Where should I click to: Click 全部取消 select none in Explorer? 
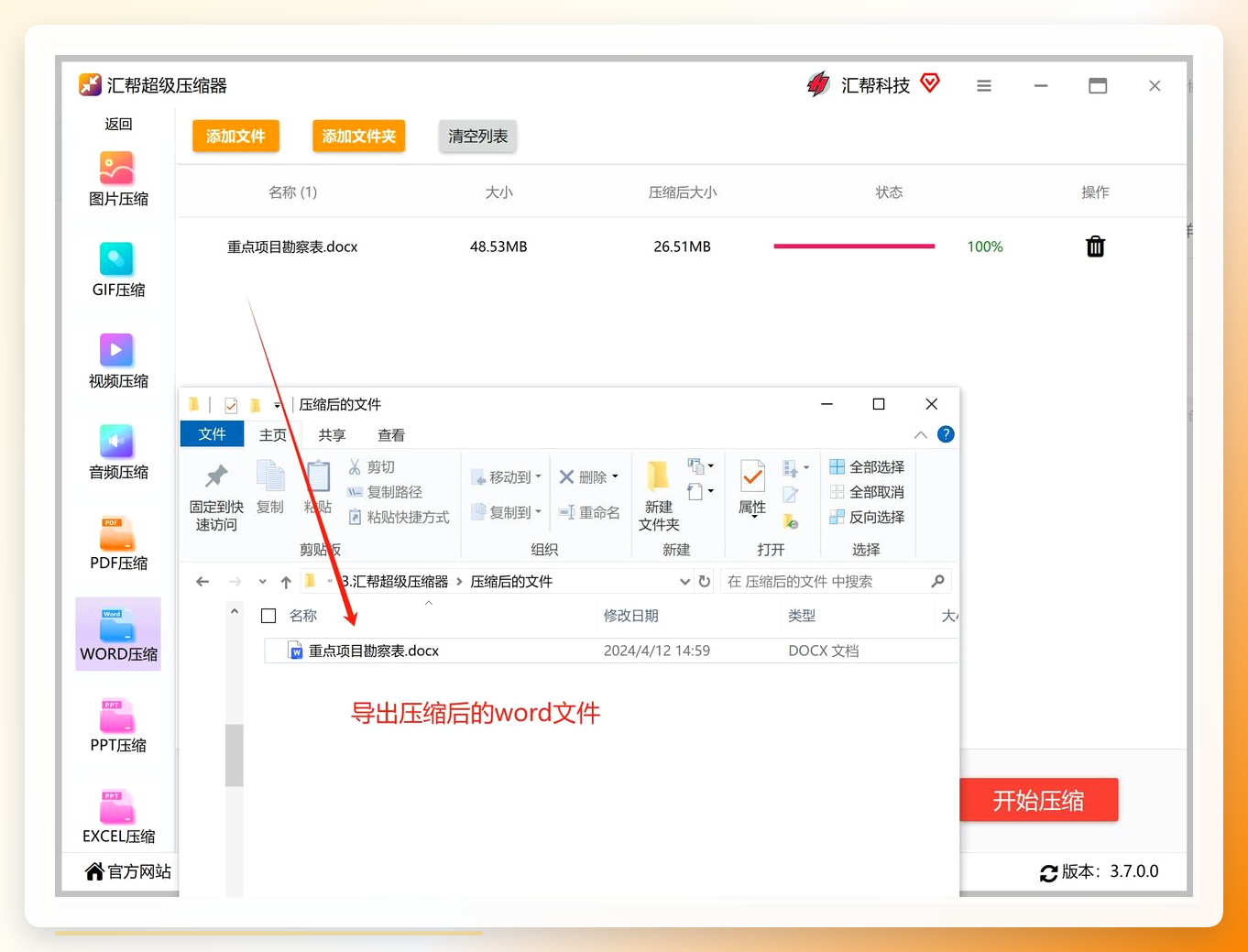[x=867, y=492]
